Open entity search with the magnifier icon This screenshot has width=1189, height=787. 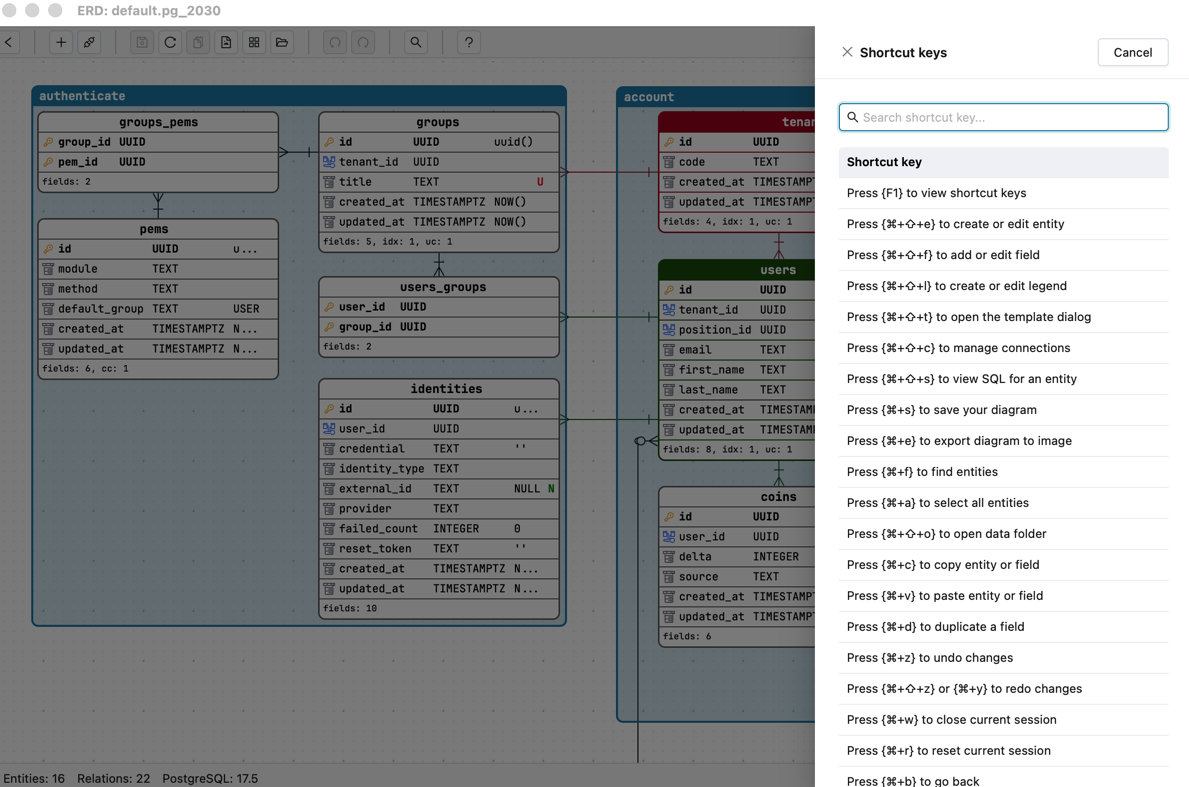[x=416, y=42]
